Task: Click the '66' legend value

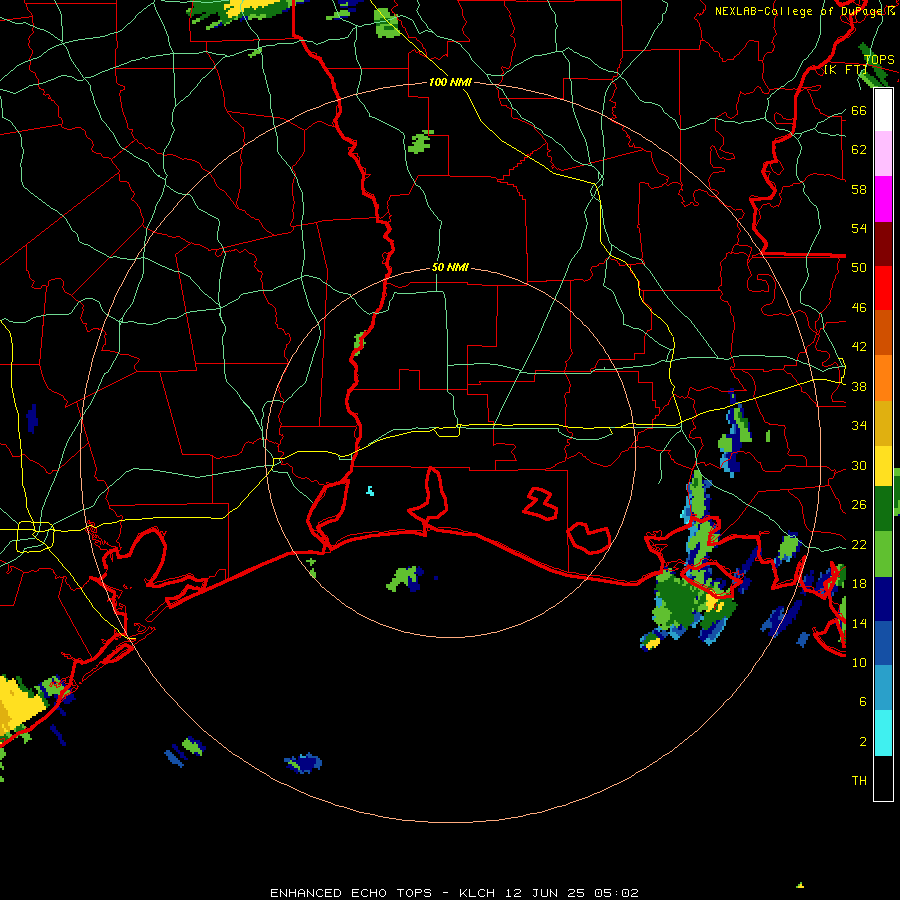Action: pyautogui.click(x=859, y=111)
